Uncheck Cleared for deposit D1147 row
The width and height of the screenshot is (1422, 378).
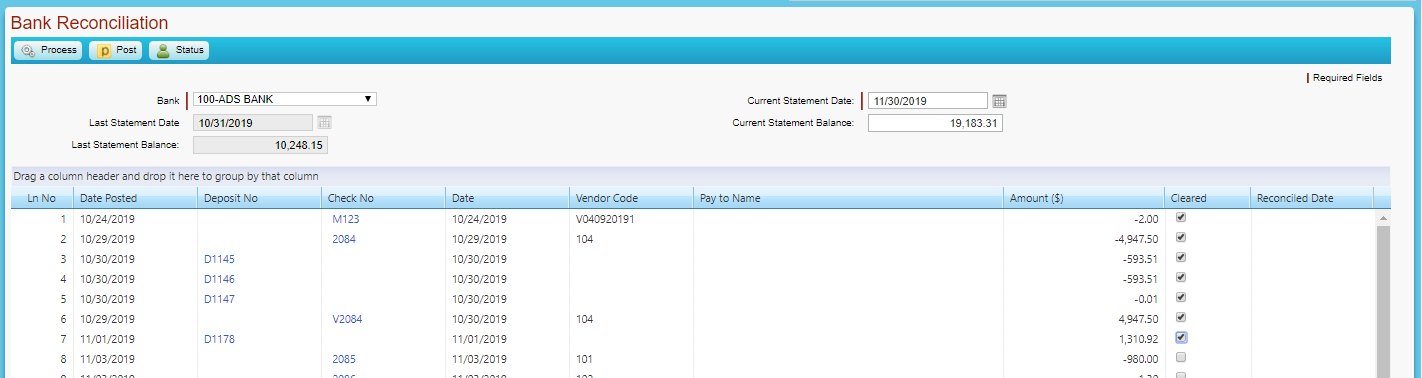coord(1181,297)
